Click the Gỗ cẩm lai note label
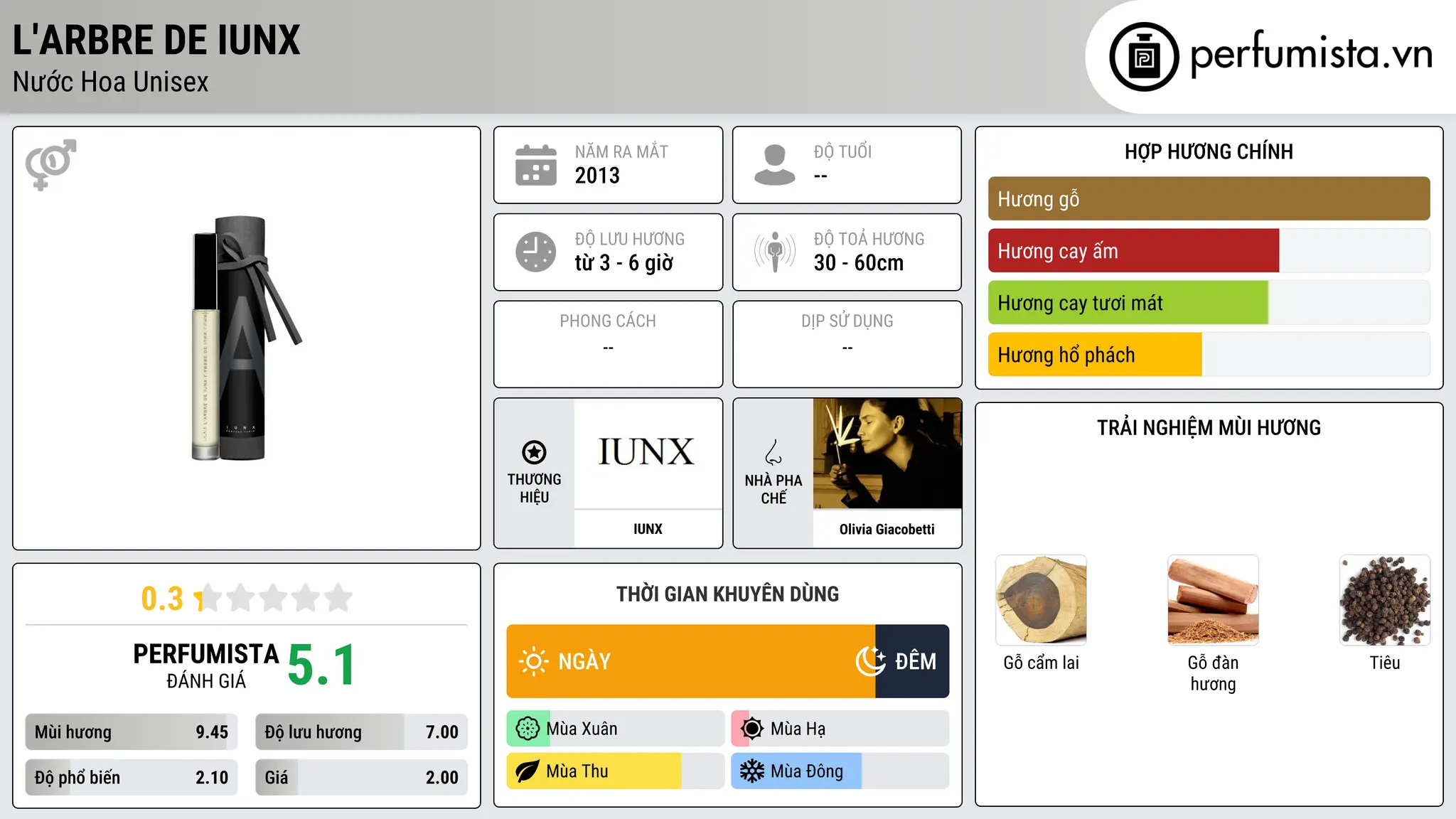This screenshot has height=819, width=1456. pos(1041,663)
